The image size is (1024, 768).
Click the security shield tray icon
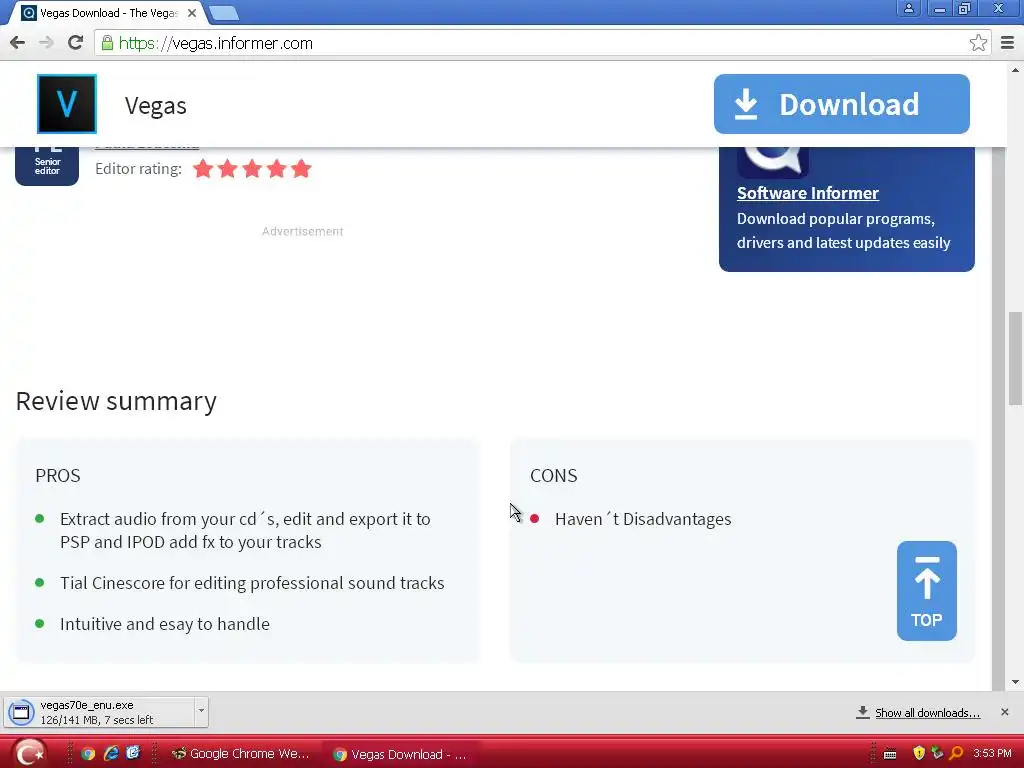click(919, 754)
